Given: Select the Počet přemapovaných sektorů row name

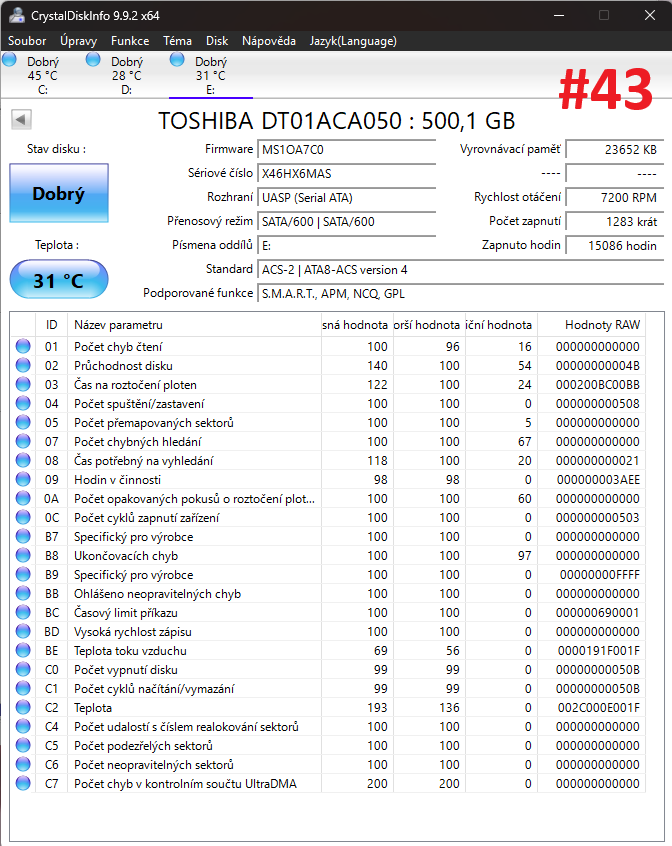Looking at the screenshot, I should 154,422.
